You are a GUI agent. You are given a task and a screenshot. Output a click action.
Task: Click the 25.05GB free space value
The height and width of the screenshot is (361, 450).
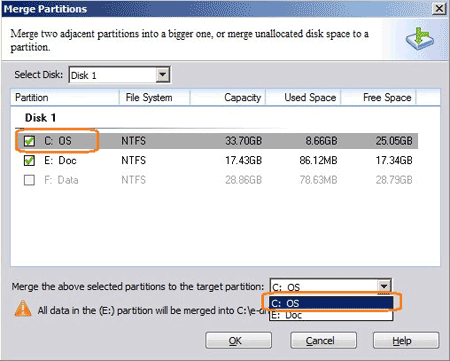[x=394, y=141]
